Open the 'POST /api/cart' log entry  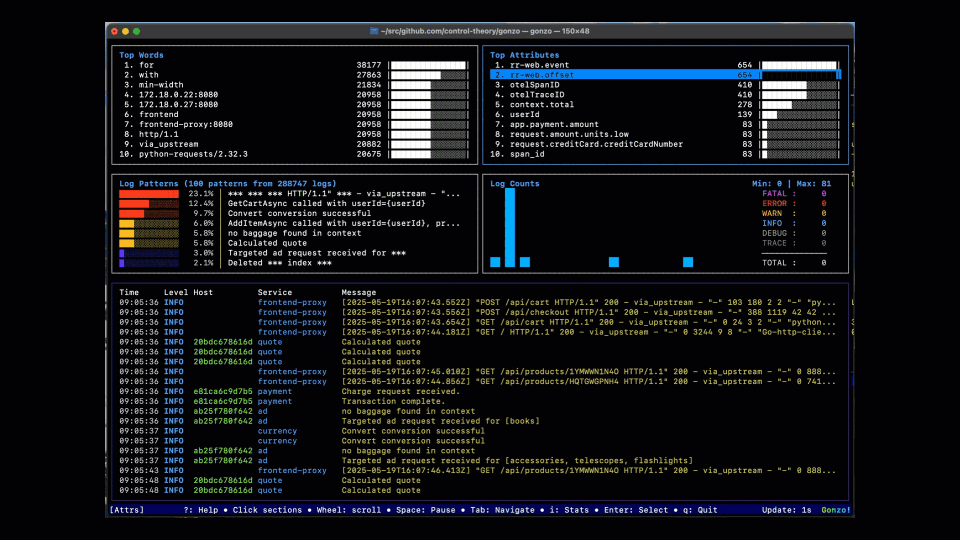(478, 302)
